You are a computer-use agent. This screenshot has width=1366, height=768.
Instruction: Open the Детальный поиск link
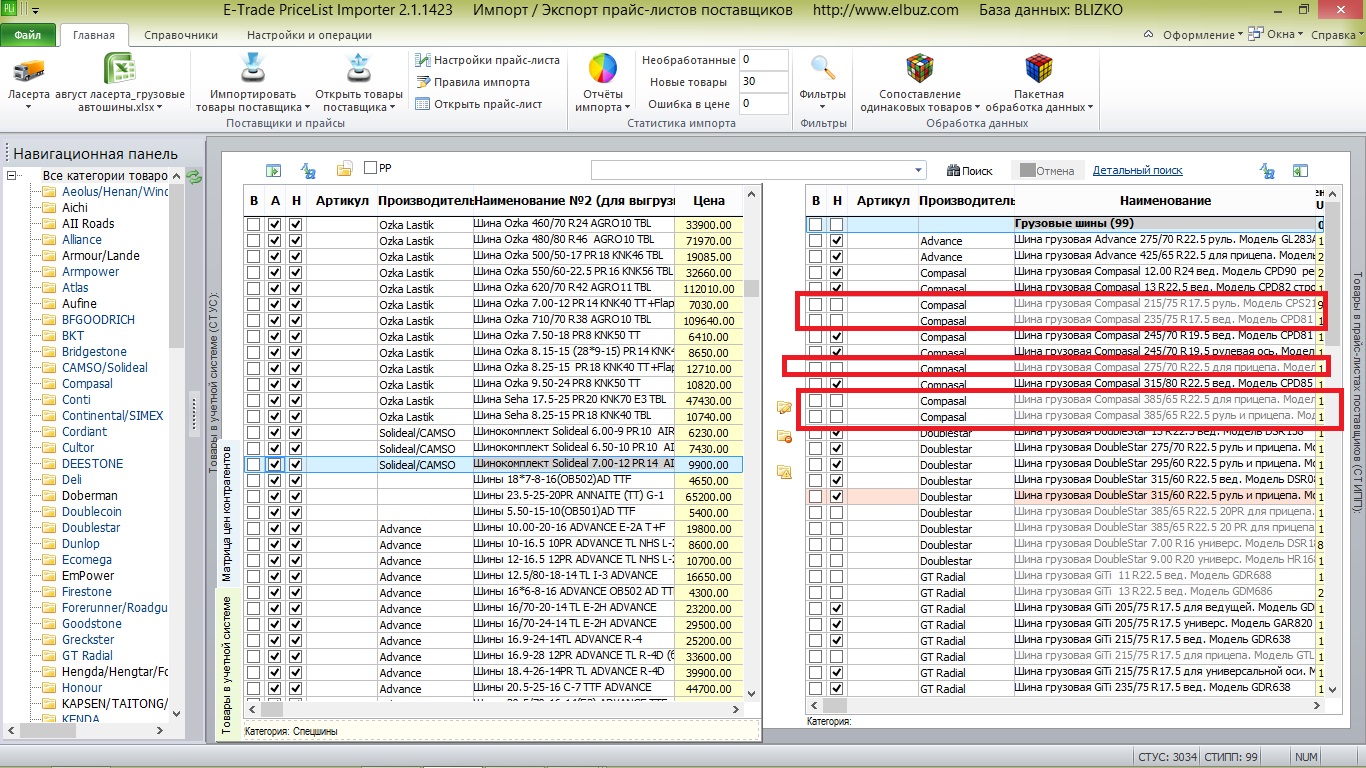pyautogui.click(x=1138, y=171)
